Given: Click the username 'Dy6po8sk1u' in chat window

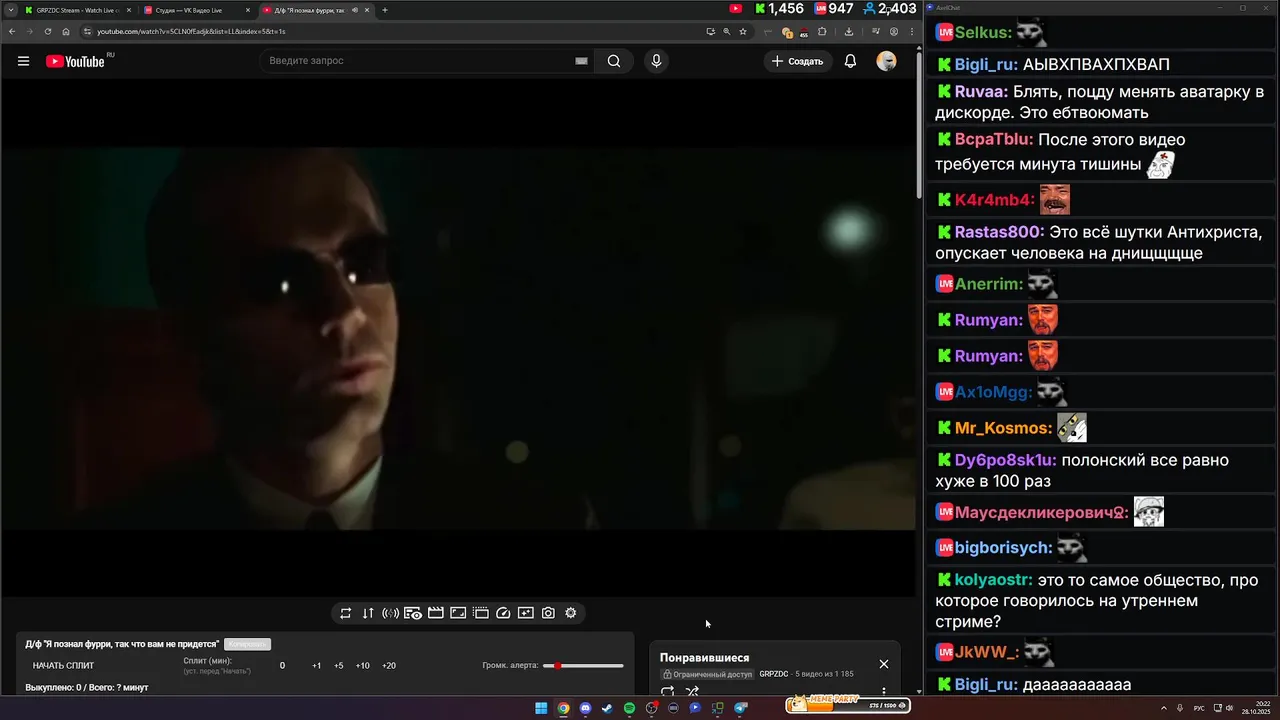Looking at the screenshot, I should [1004, 460].
